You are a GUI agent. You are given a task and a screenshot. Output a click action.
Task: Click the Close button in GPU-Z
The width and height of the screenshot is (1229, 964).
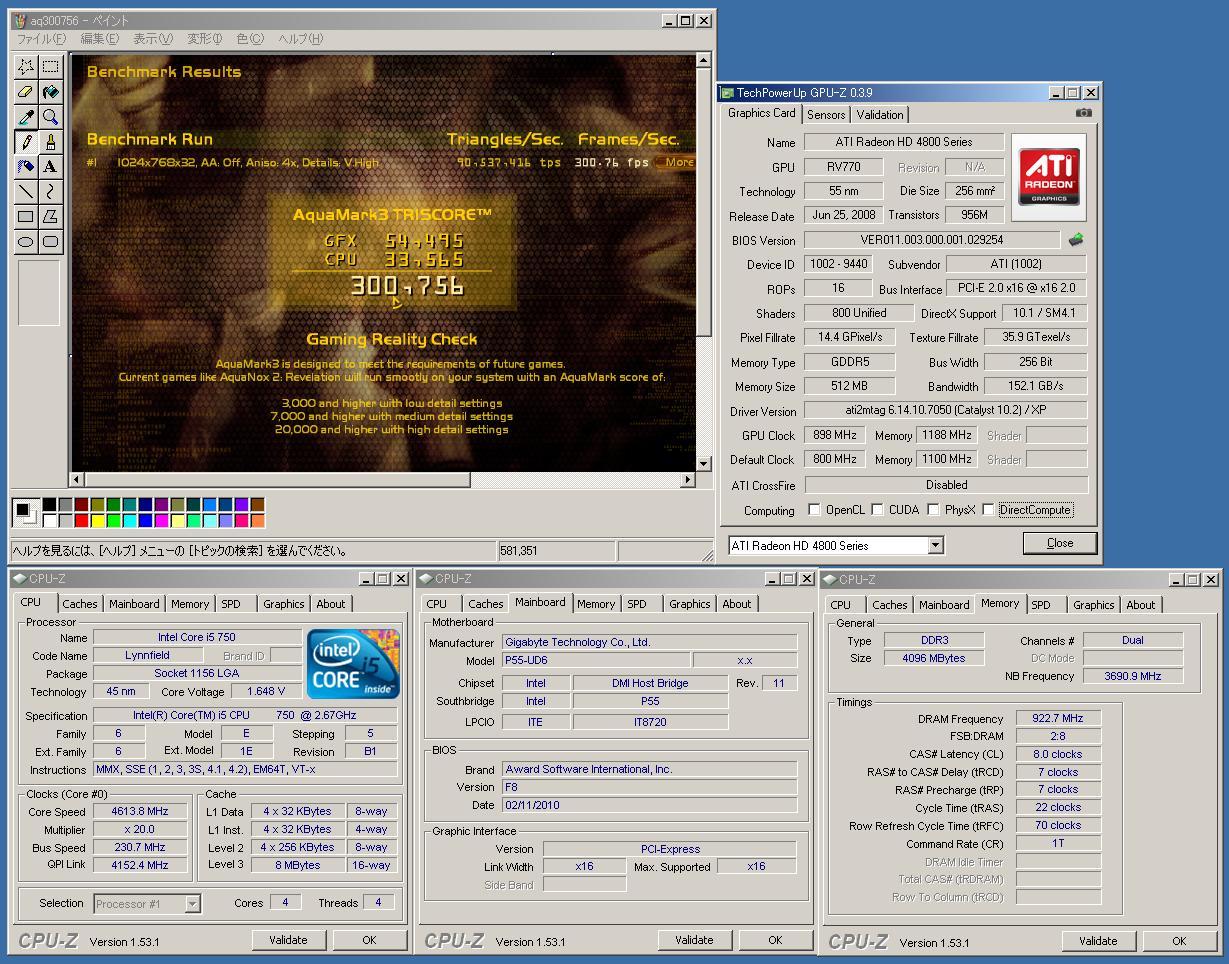coord(1060,543)
